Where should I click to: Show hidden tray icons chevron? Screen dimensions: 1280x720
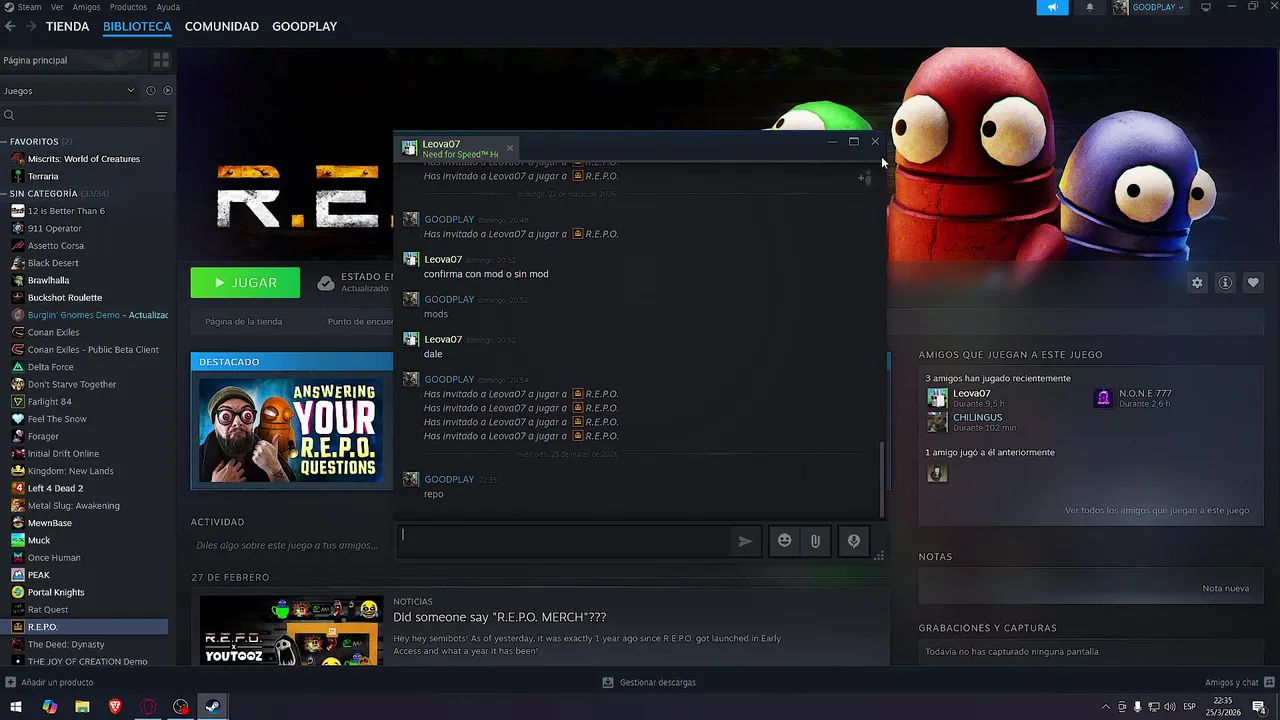(x=1106, y=707)
